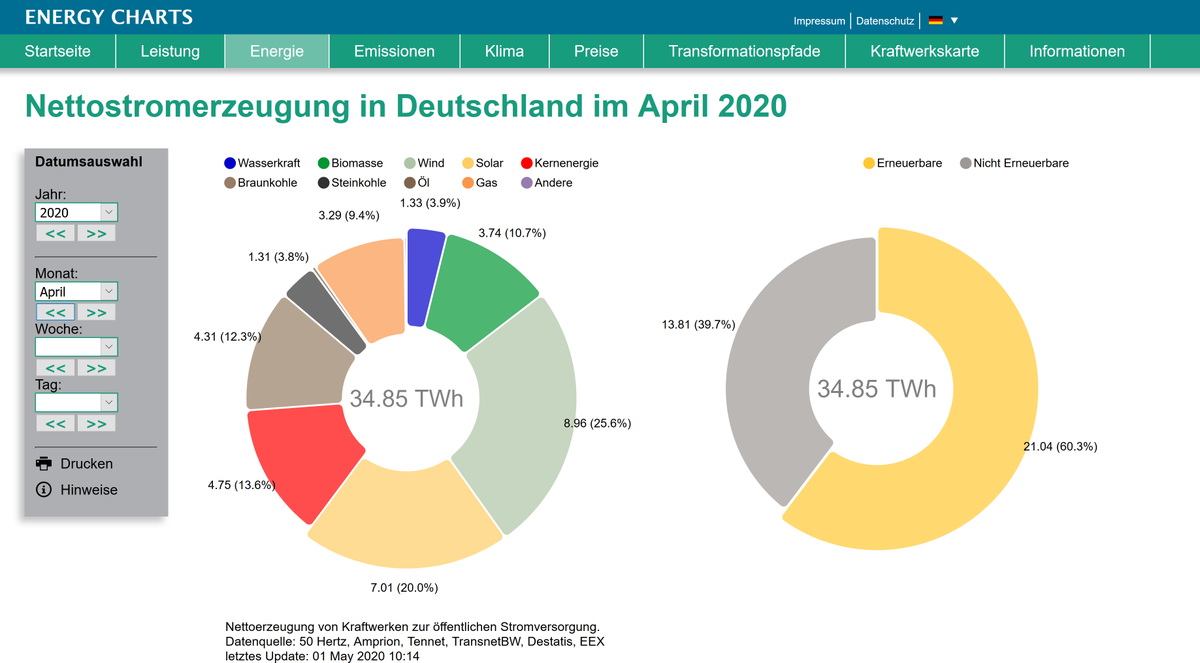Toggle Biomasse in the chart legend
The width and height of the screenshot is (1200, 663).
351,163
